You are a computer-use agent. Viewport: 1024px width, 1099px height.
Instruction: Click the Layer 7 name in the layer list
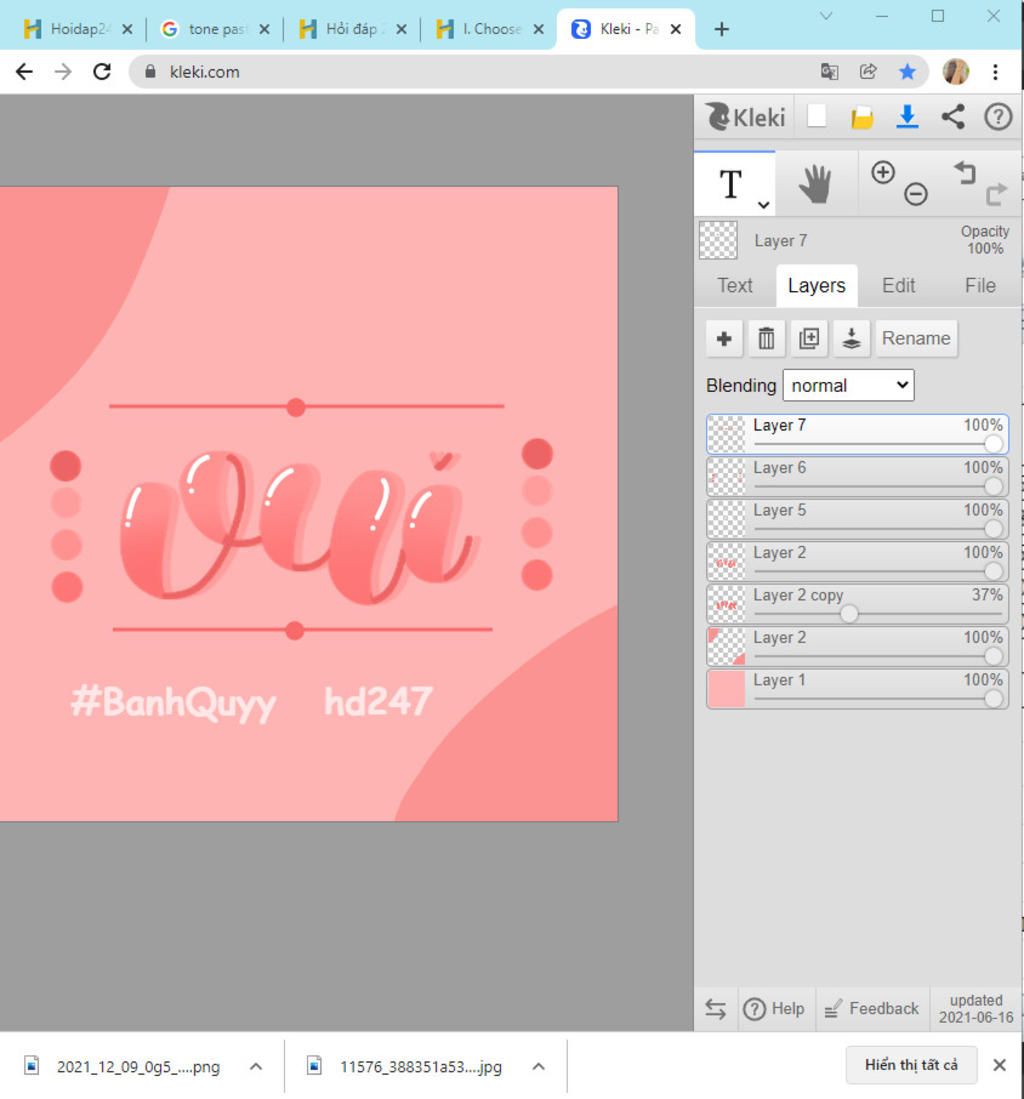pyautogui.click(x=779, y=425)
